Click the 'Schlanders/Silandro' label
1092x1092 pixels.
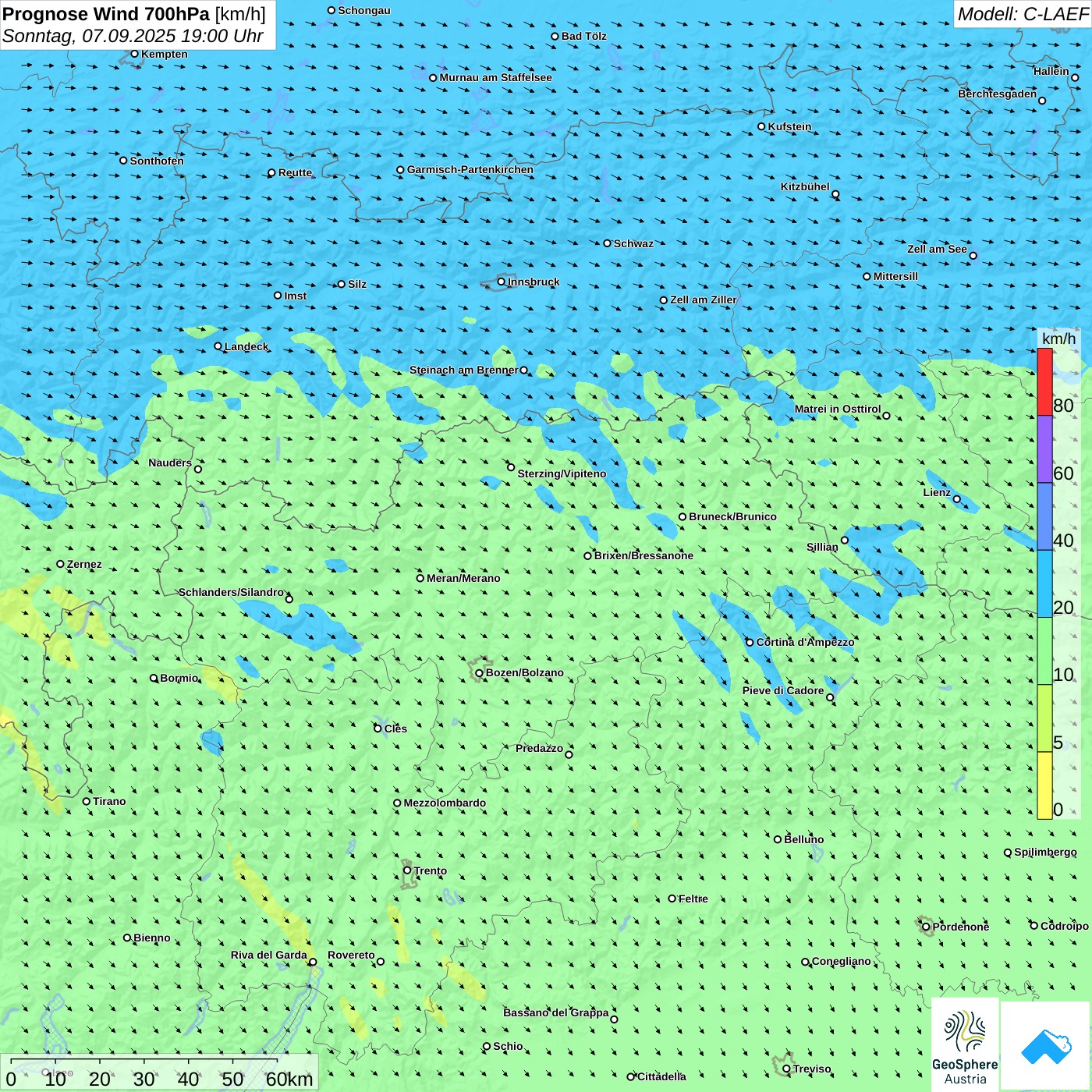point(231,592)
